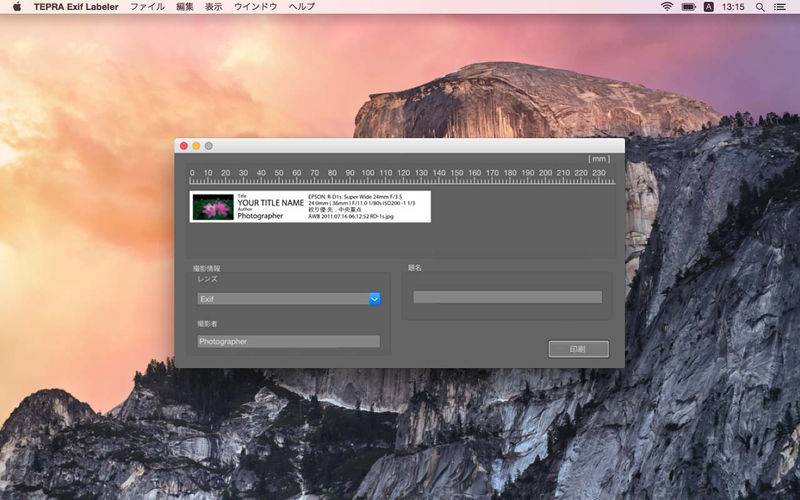Open Spotlight search magnifier icon
This screenshot has width=800, height=500.
(x=760, y=7)
